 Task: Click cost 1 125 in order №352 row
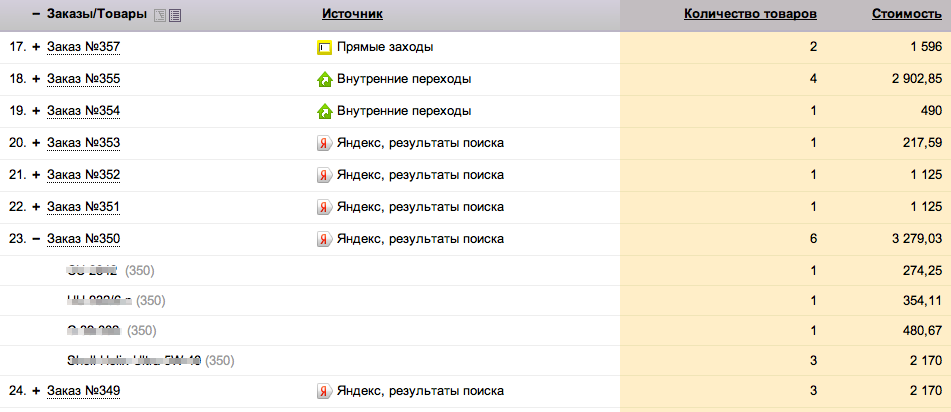tap(926, 175)
